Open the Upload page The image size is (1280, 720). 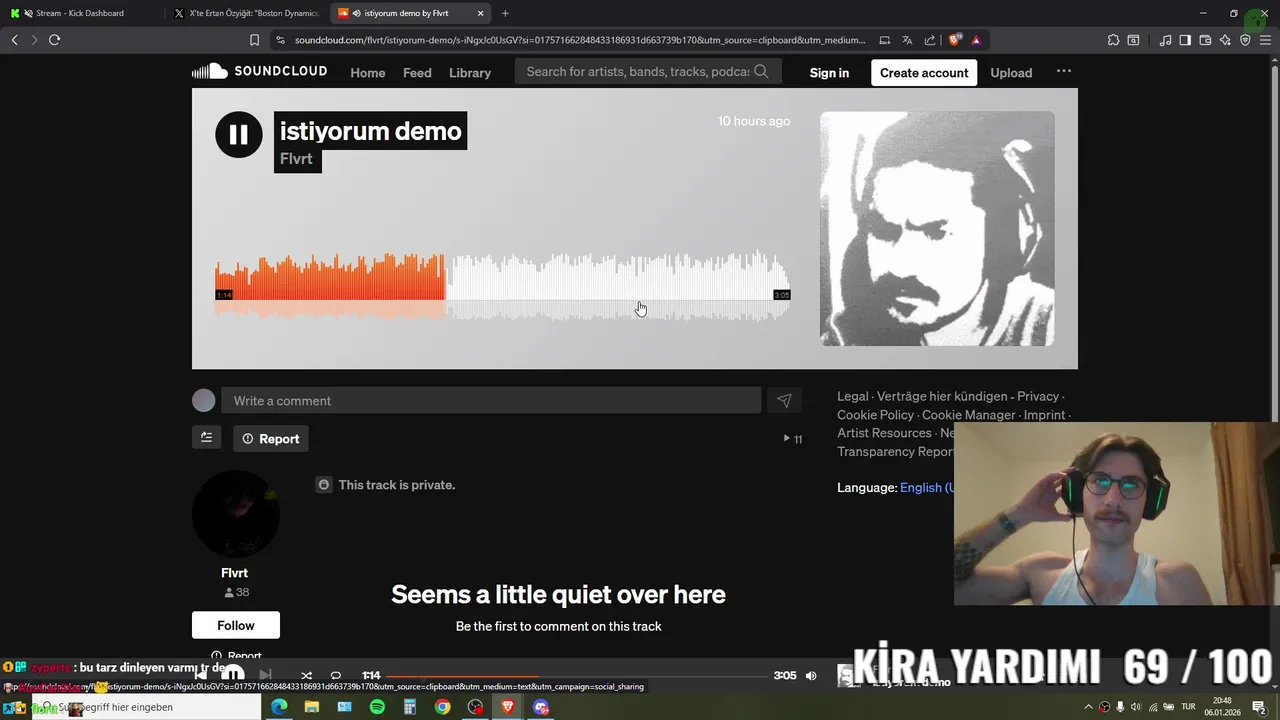click(1011, 73)
